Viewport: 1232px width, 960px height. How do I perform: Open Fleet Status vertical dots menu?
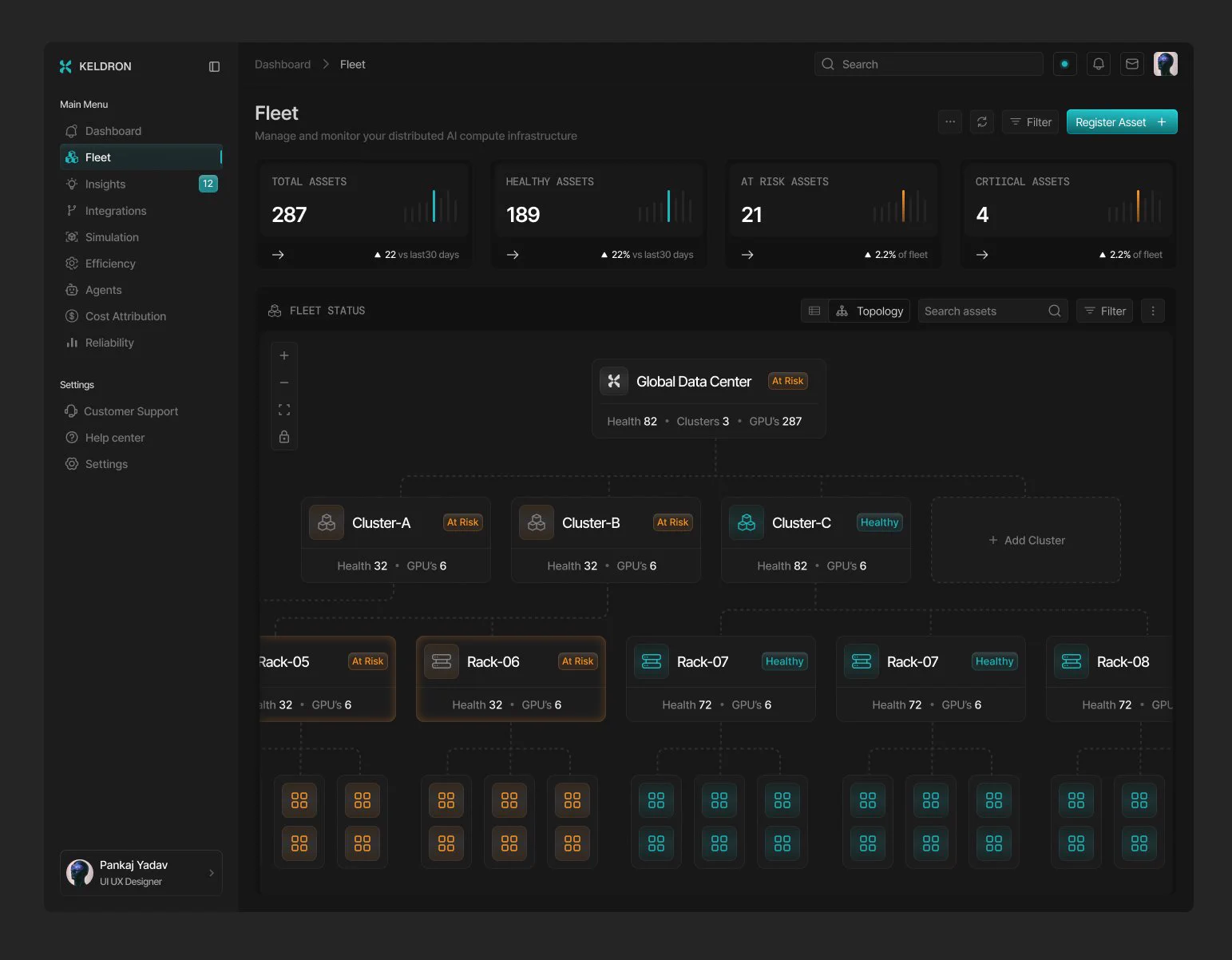pyautogui.click(x=1153, y=311)
